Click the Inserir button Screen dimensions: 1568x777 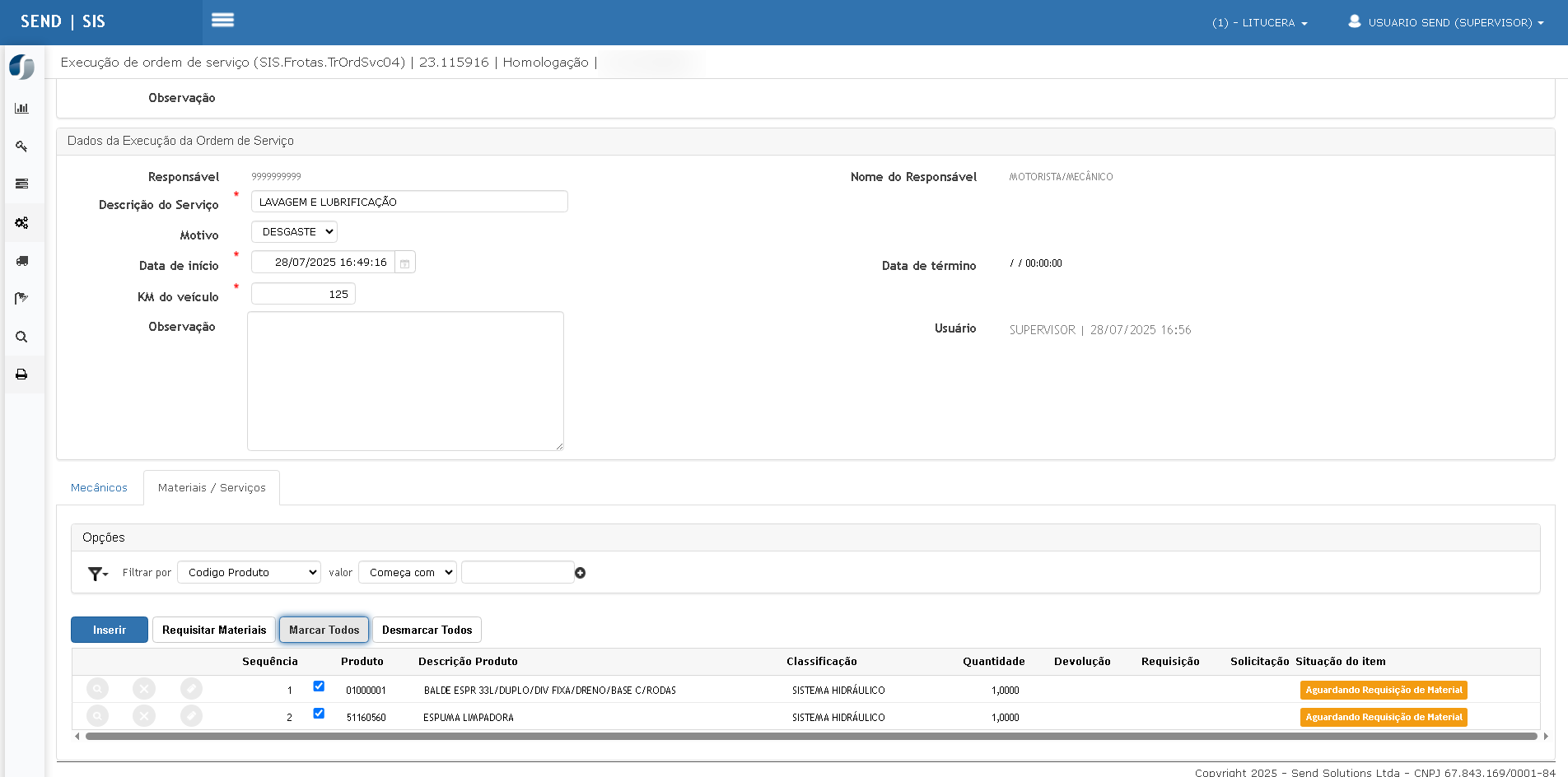point(110,630)
